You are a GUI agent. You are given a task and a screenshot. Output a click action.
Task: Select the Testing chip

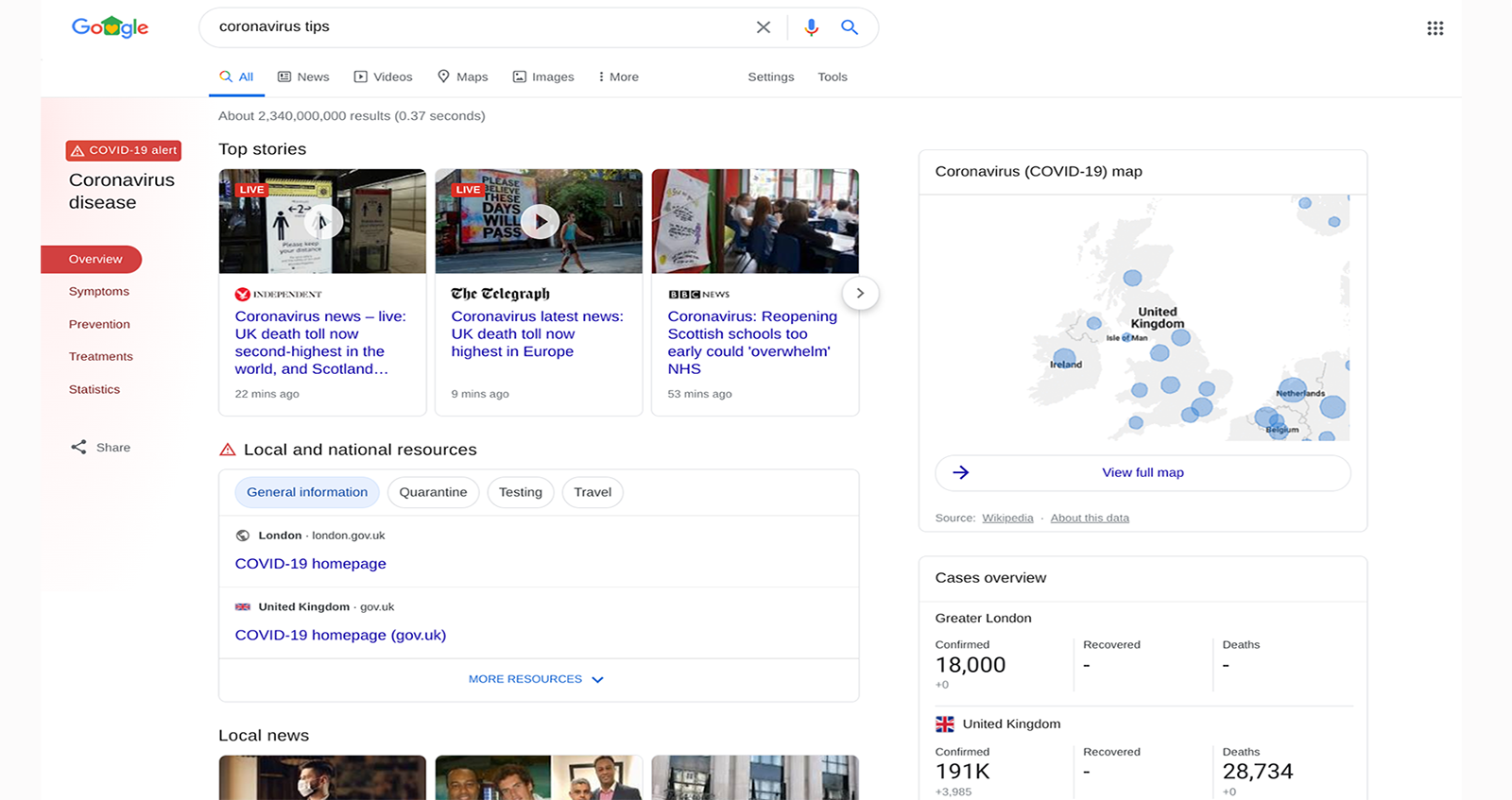[521, 492]
